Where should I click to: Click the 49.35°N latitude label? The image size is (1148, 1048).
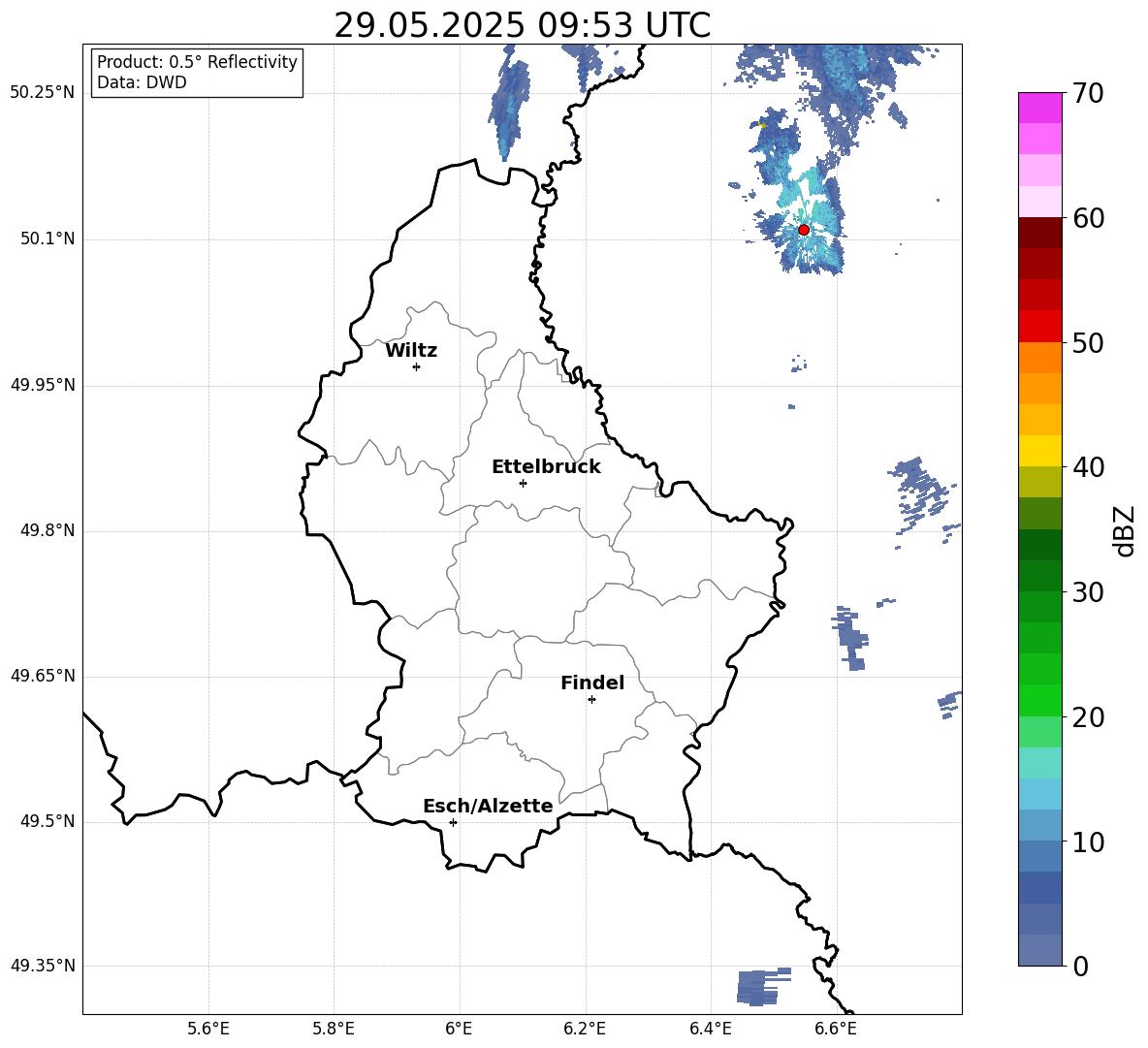(43, 966)
